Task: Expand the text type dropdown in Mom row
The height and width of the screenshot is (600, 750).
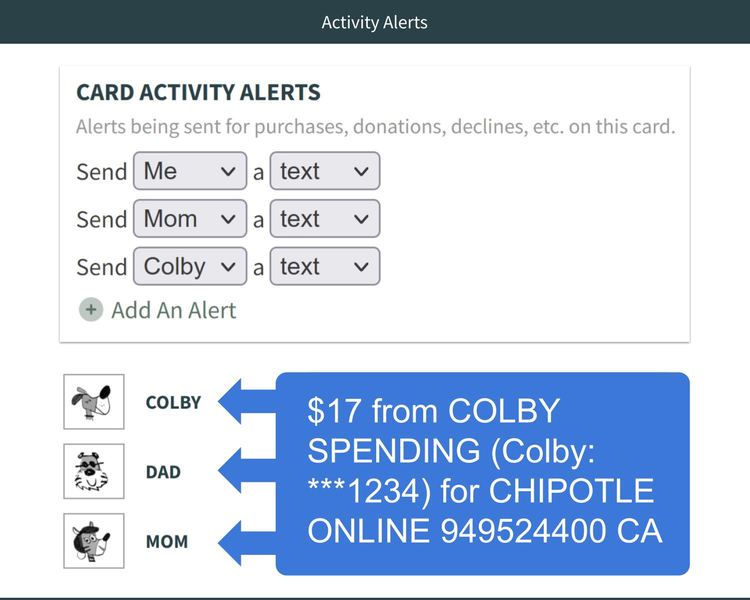Action: pos(325,219)
